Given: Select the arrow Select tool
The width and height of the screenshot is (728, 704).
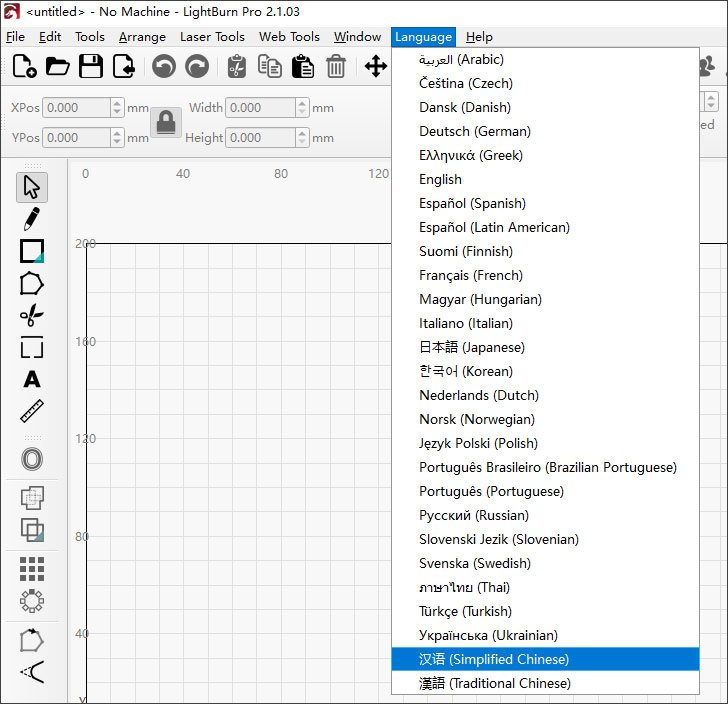Looking at the screenshot, I should pyautogui.click(x=32, y=187).
